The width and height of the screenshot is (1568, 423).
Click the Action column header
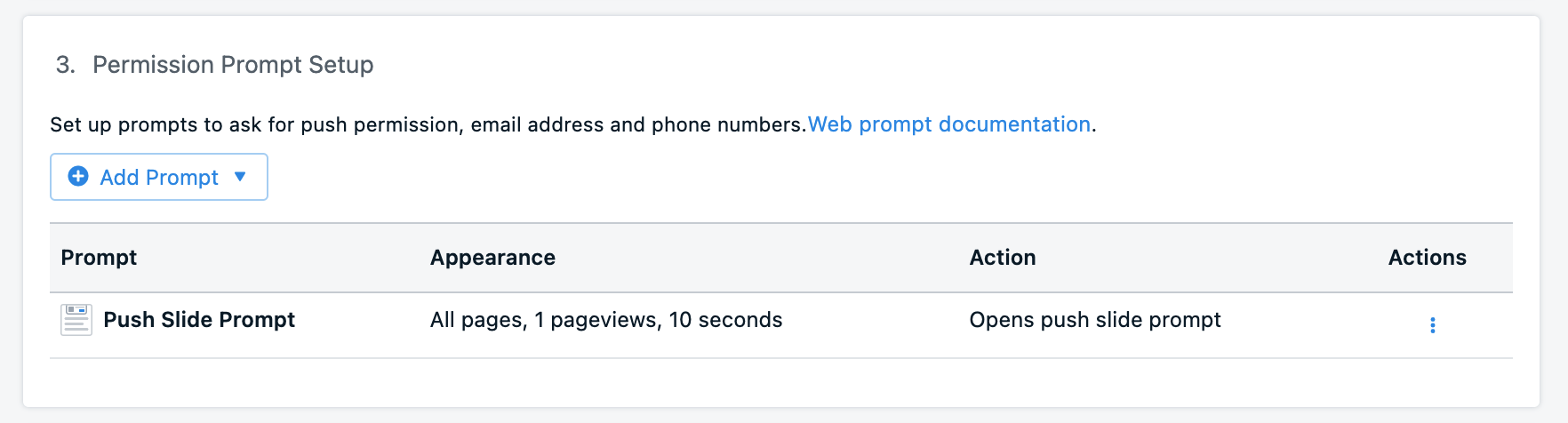[x=1002, y=258]
